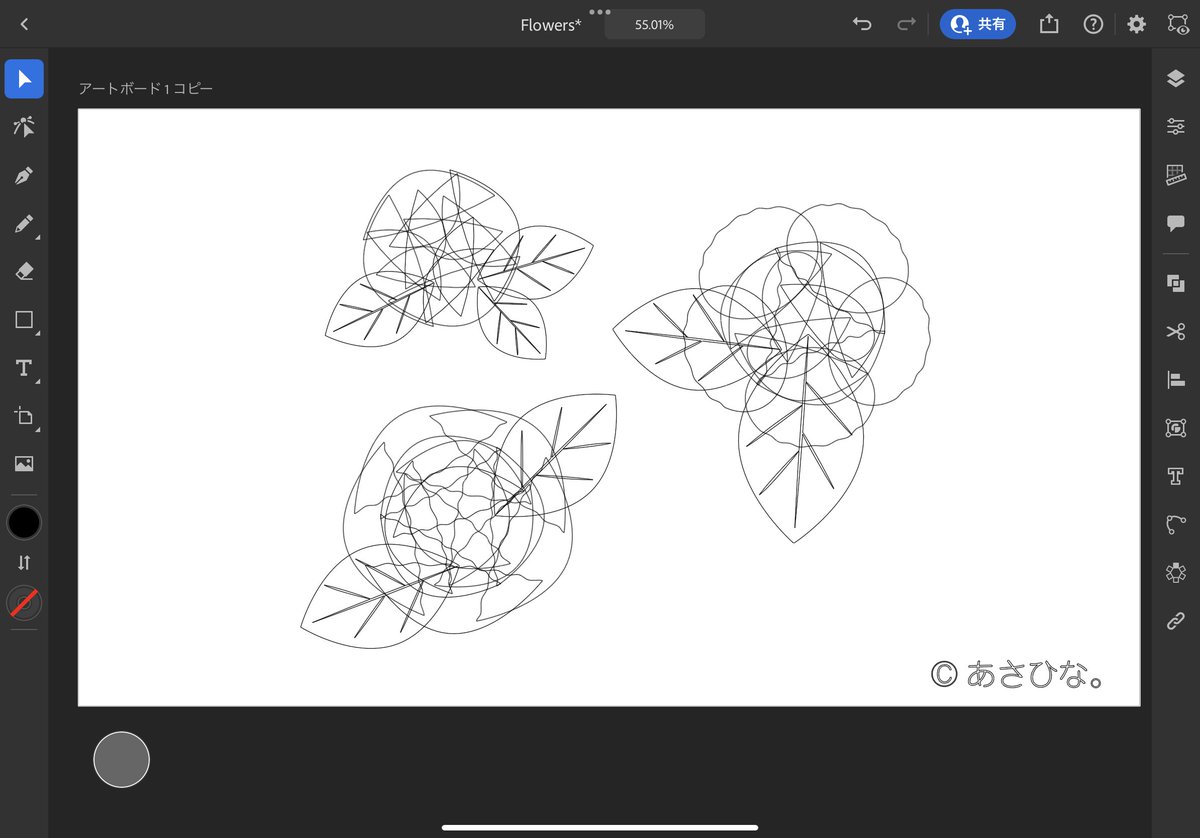This screenshot has width=1200, height=838.
Task: Open the Path panel
Action: pos(1176,524)
